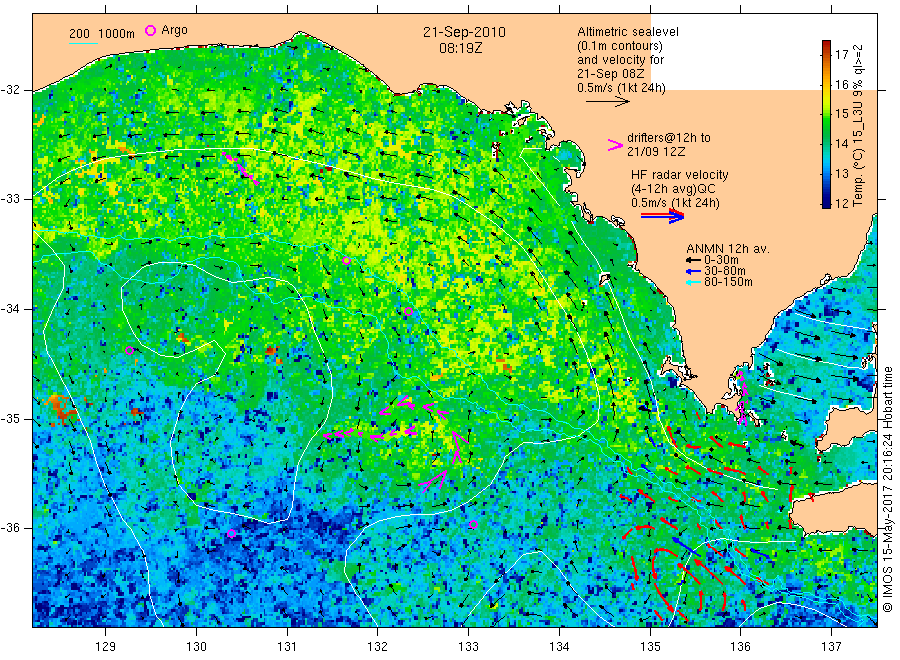Click the 'HF radar velocity' legend text
Image resolution: width=900 pixels, height=660 pixels.
pyautogui.click(x=680, y=174)
